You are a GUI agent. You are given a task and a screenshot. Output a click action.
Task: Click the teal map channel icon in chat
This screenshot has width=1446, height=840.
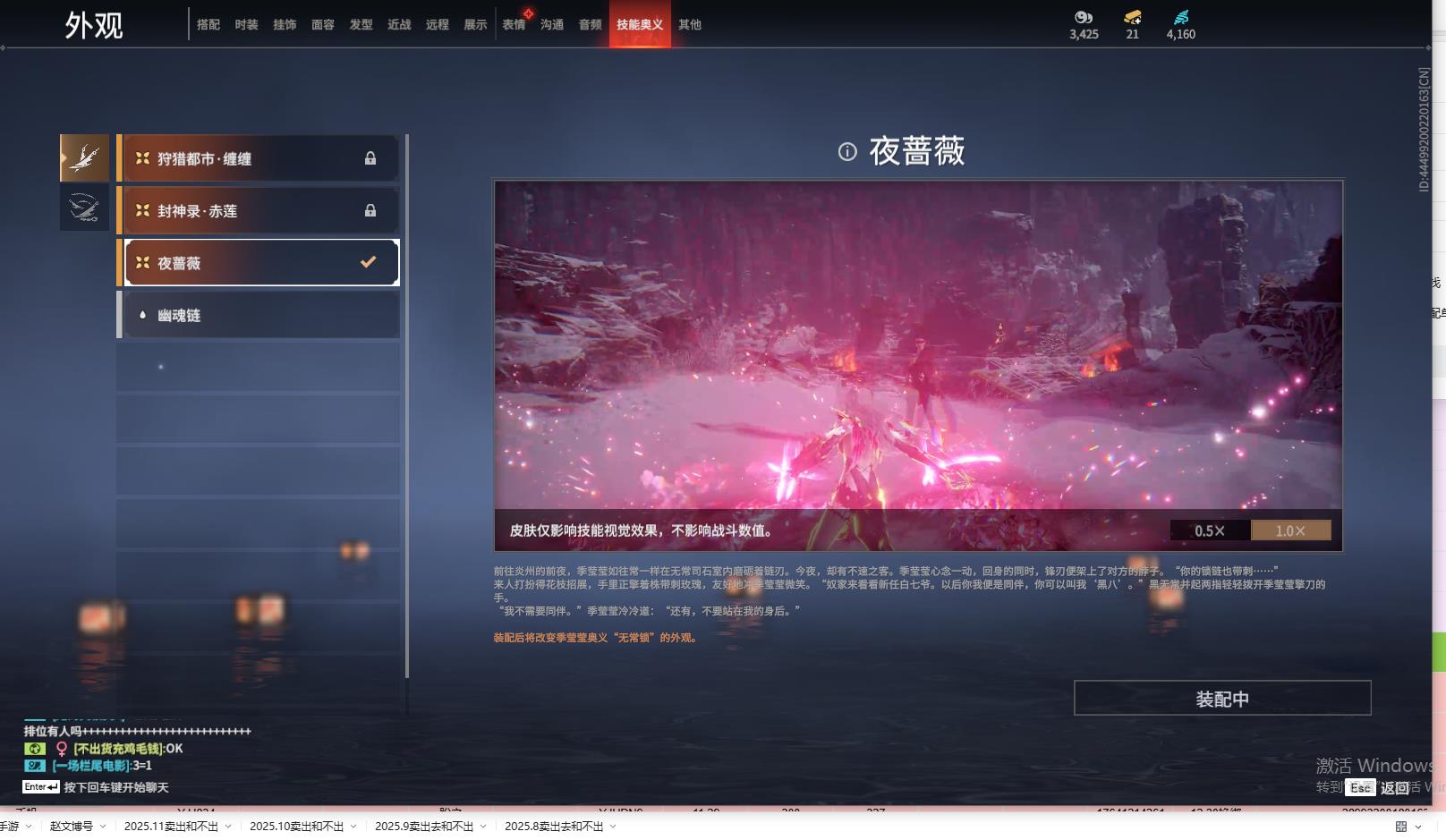(34, 766)
